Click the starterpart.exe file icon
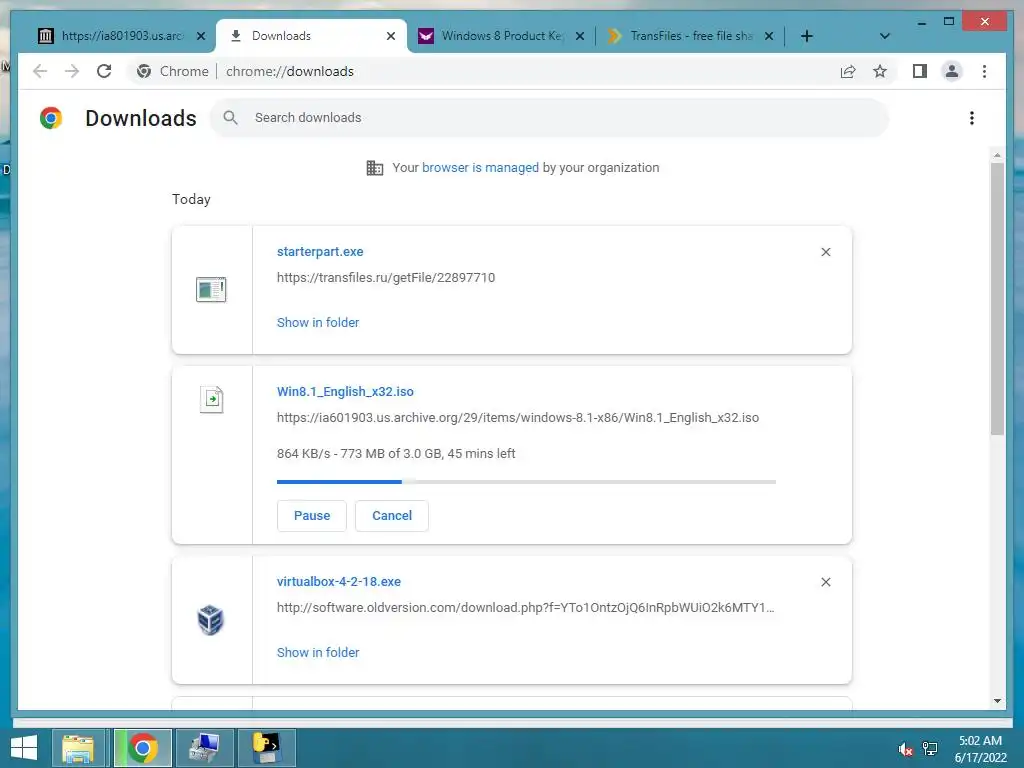The height and width of the screenshot is (768, 1024). (211, 289)
